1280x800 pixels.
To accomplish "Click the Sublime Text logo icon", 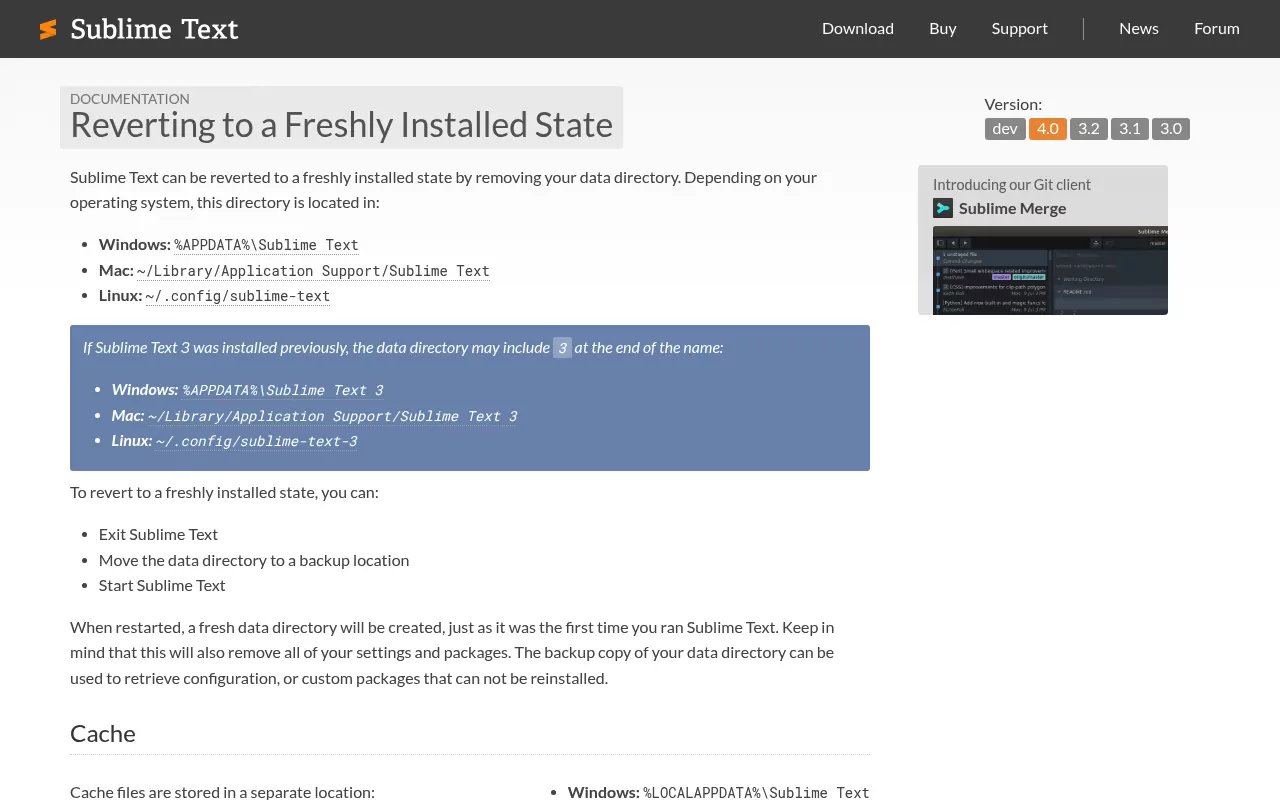I will coord(48,29).
